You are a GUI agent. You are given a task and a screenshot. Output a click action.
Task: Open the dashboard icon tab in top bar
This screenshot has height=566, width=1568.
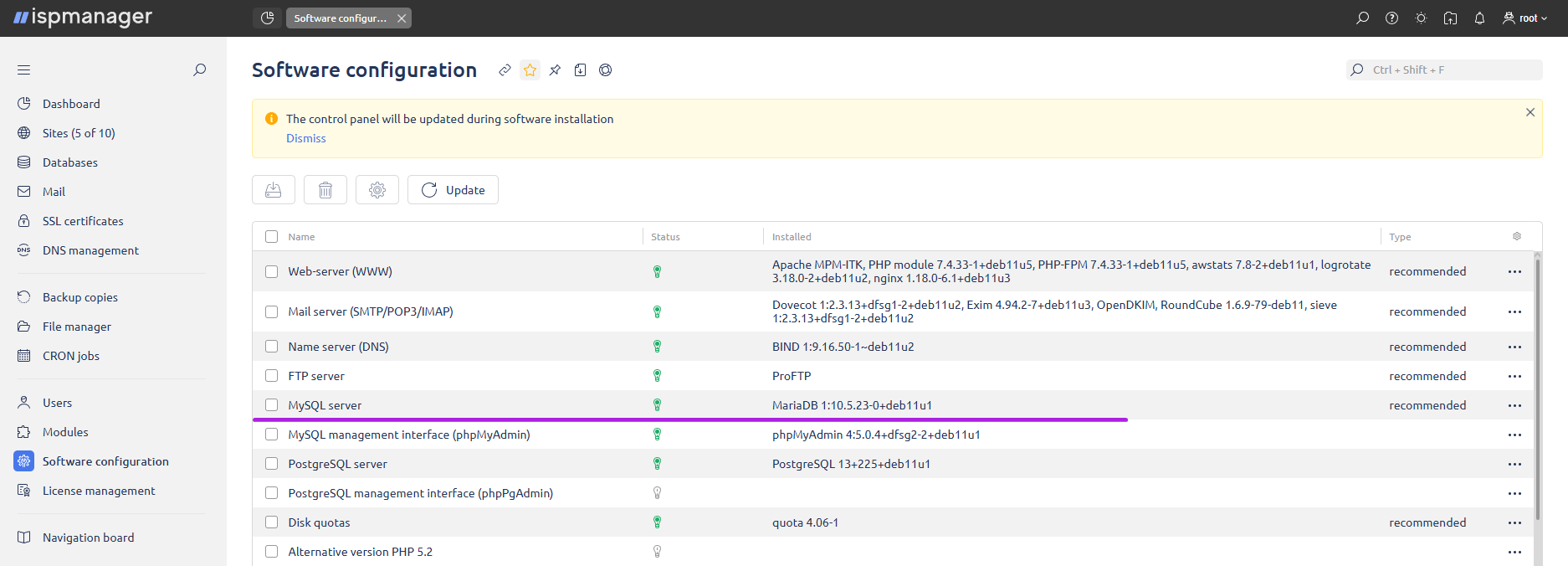click(x=267, y=18)
